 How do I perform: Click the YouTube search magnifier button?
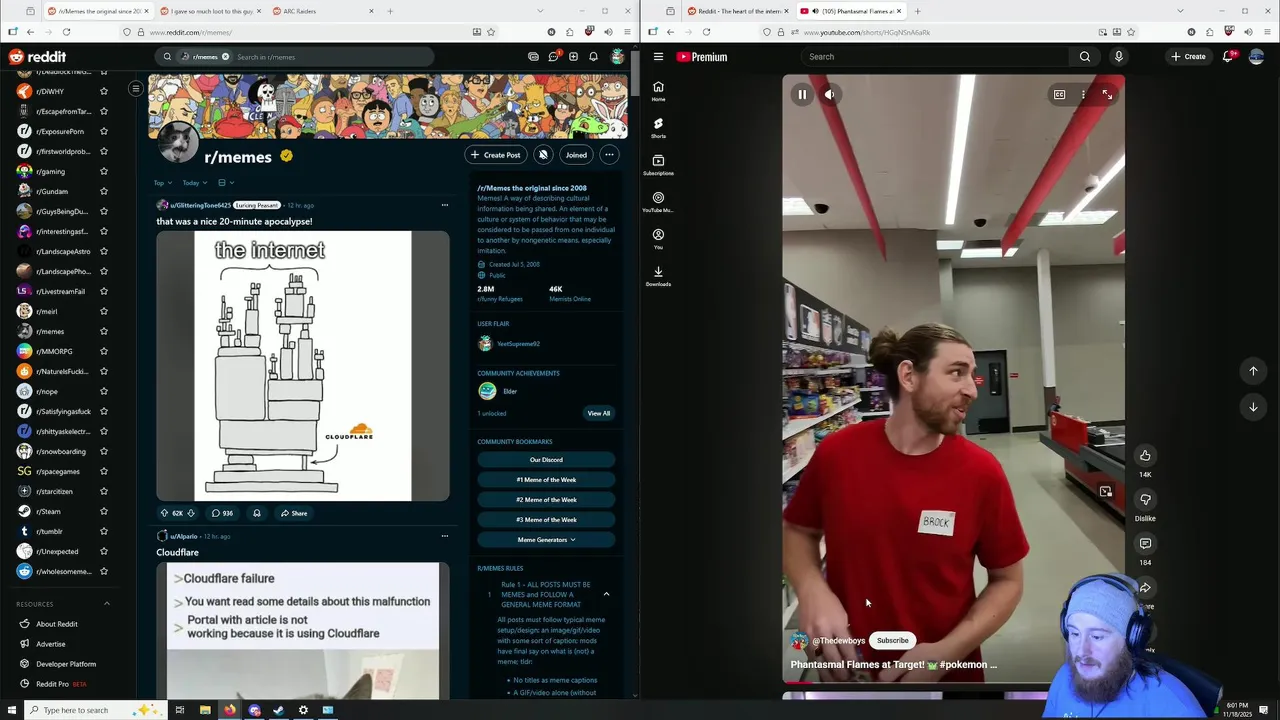pyautogui.click(x=1085, y=57)
